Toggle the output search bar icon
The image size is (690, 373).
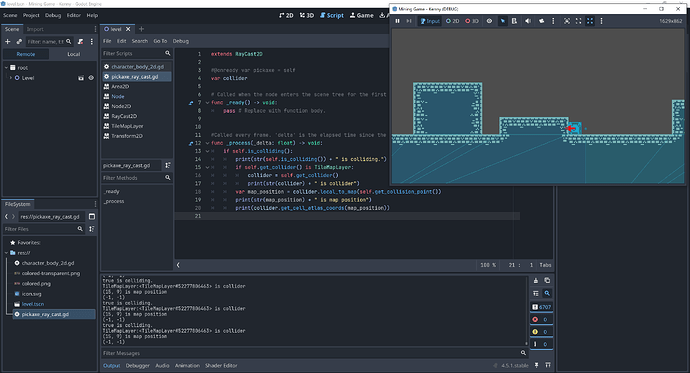(x=547, y=293)
